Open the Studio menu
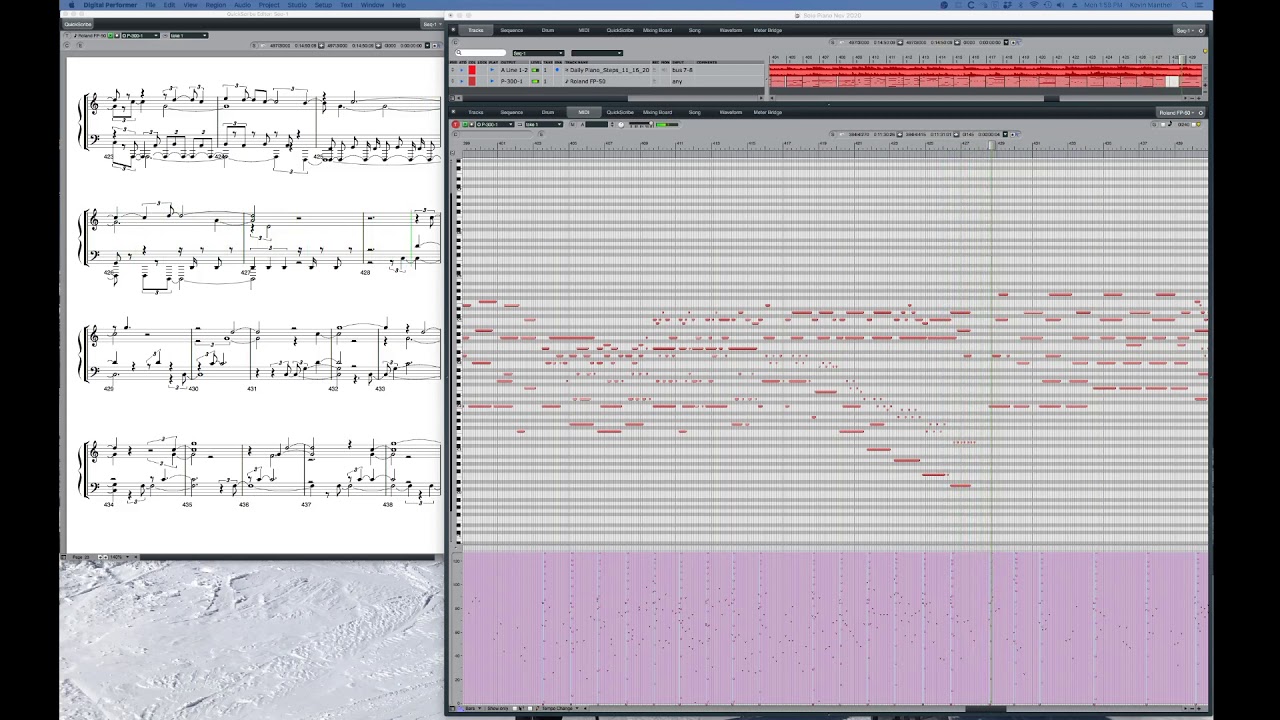1280x720 pixels. pos(297,5)
